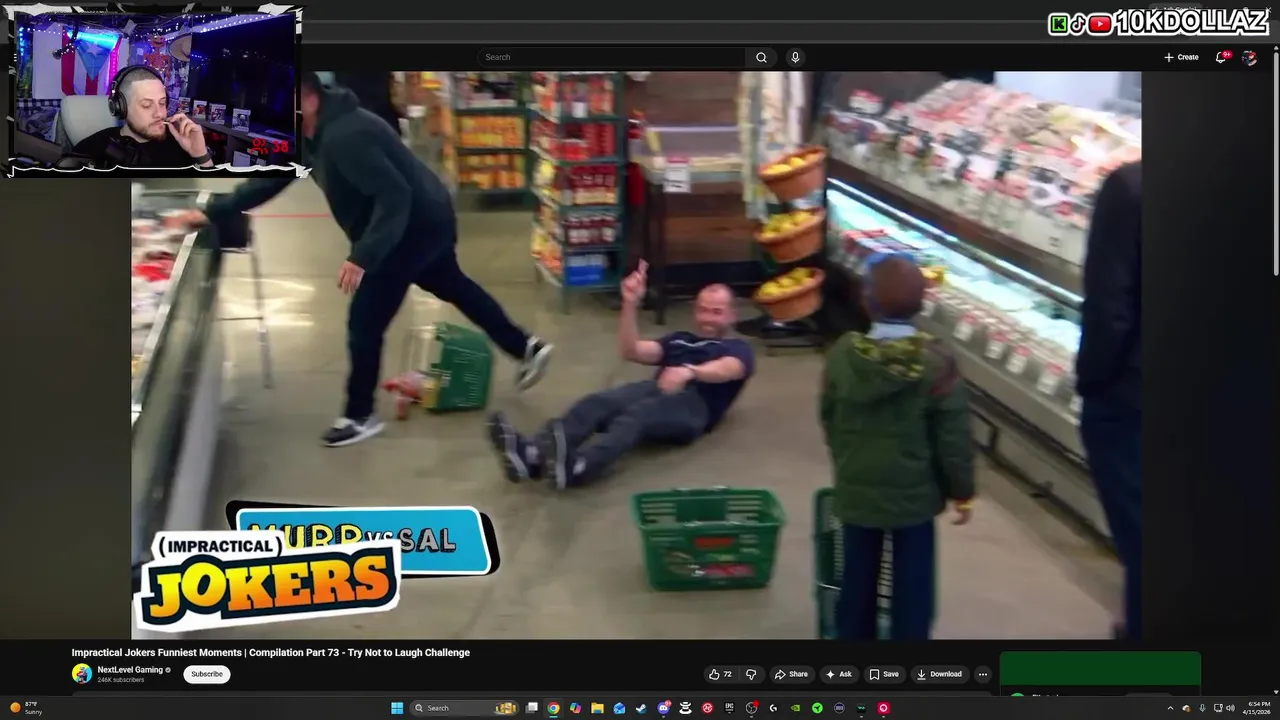The image size is (1280, 720).
Task: Open the Create menu
Action: click(1181, 57)
